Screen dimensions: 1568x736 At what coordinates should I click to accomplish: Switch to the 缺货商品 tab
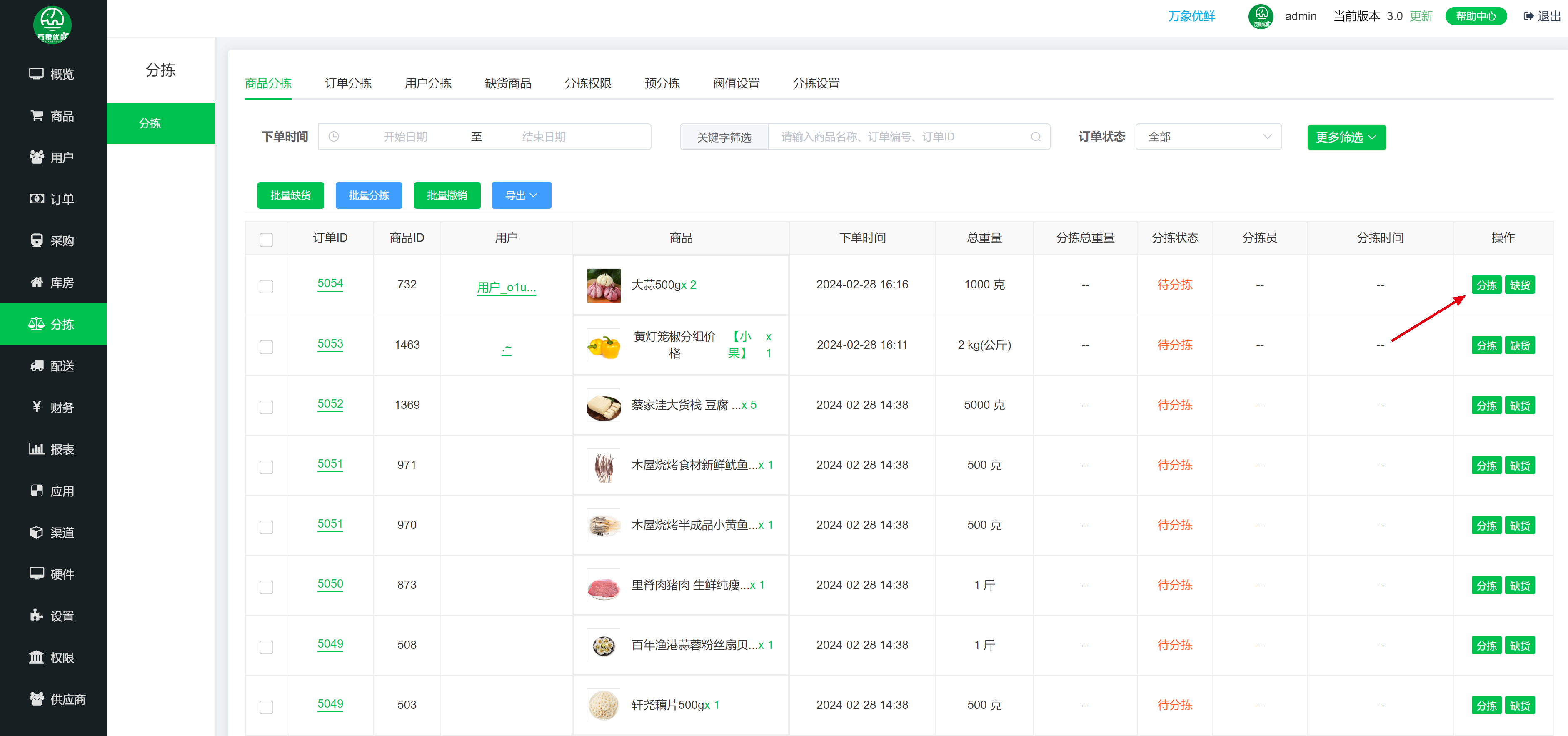coord(508,83)
